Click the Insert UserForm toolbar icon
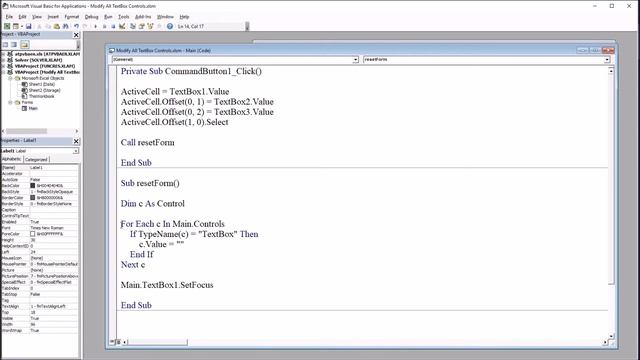The height and width of the screenshot is (360, 640). pyautogui.click(x=16, y=26)
